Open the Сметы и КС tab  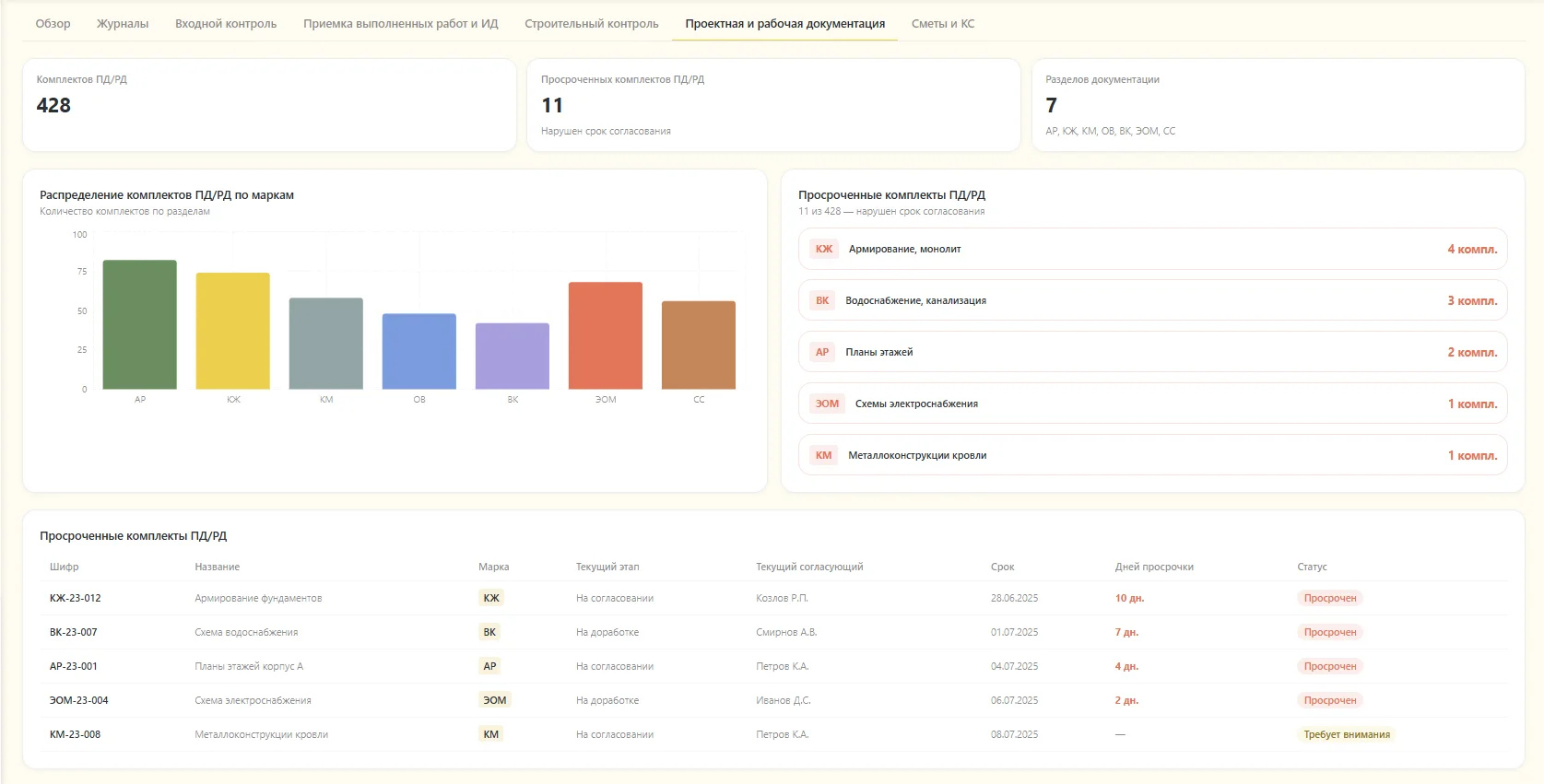(943, 24)
